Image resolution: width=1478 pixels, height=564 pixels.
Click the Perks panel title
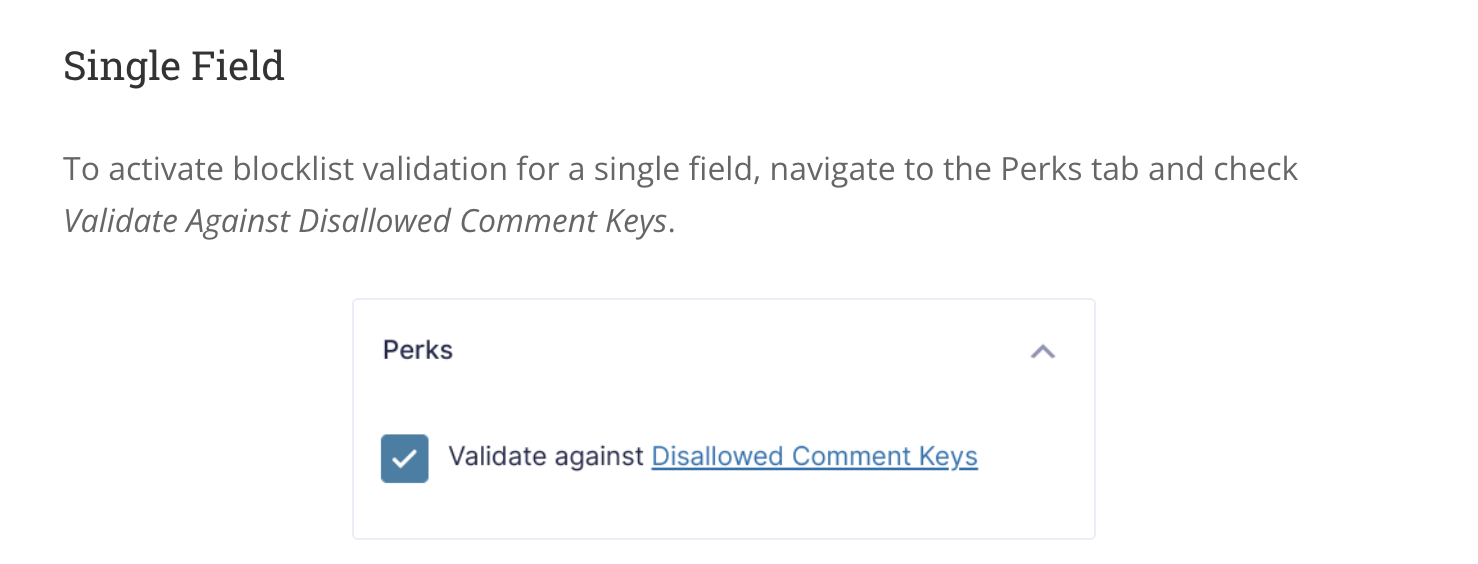pyautogui.click(x=418, y=350)
